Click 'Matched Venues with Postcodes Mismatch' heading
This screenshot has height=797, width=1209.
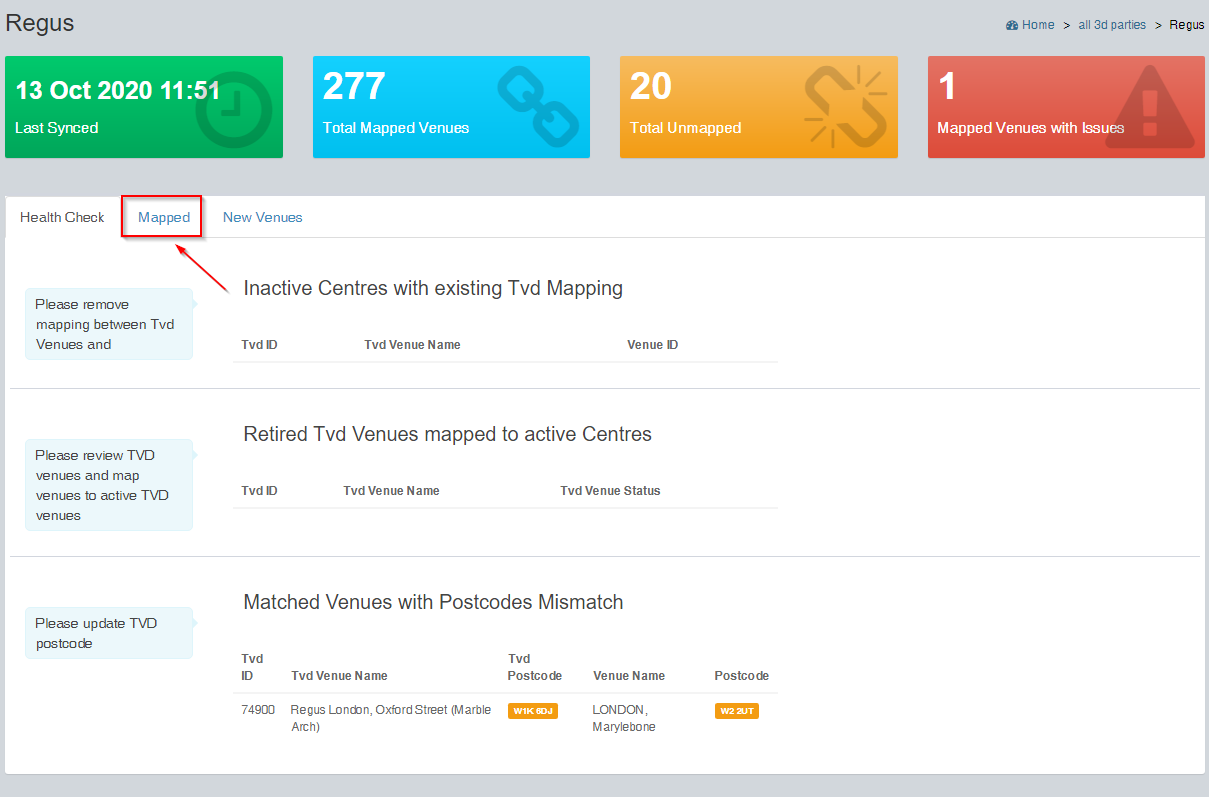[x=433, y=602]
